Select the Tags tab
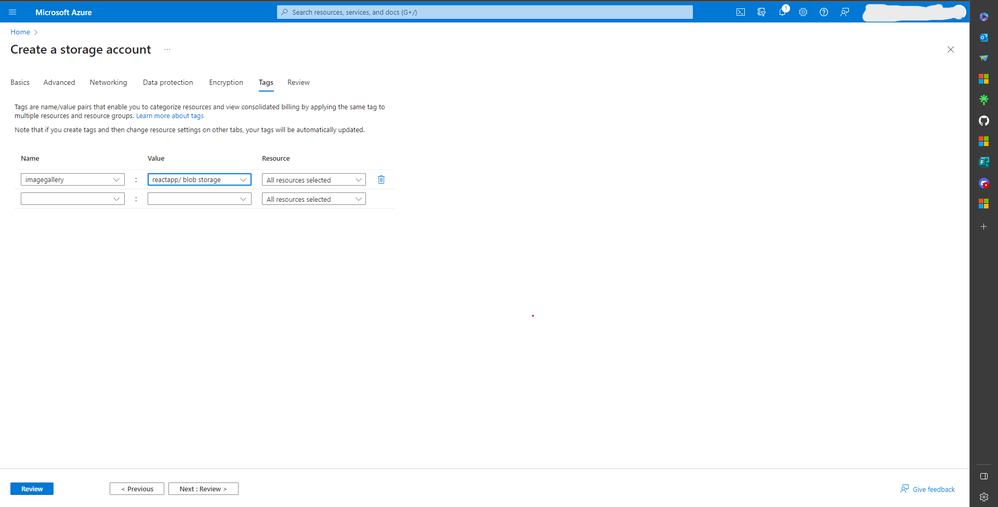 point(266,82)
